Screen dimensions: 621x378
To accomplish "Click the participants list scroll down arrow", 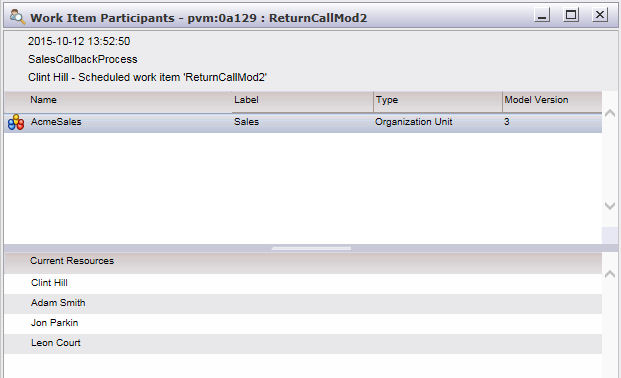I will click(610, 206).
